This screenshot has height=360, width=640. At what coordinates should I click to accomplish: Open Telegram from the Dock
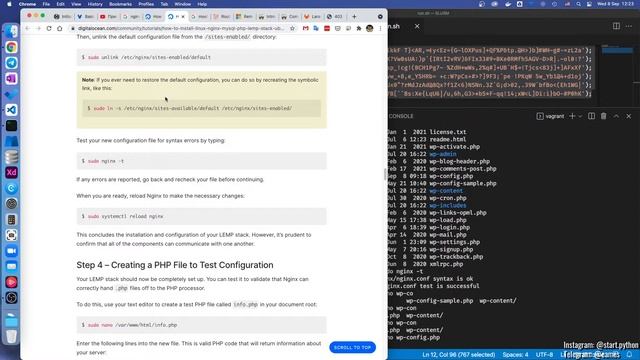pyautogui.click(x=11, y=63)
